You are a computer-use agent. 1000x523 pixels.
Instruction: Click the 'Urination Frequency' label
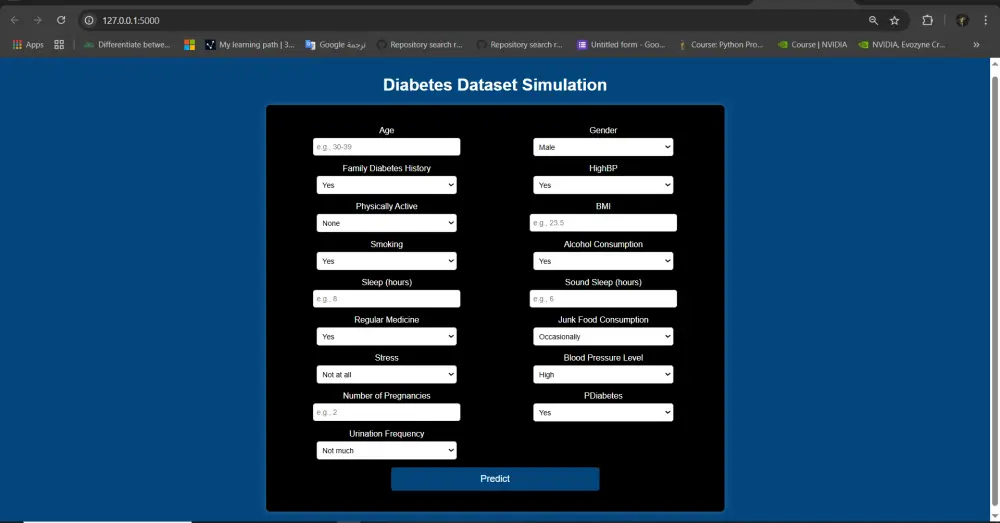(x=386, y=434)
